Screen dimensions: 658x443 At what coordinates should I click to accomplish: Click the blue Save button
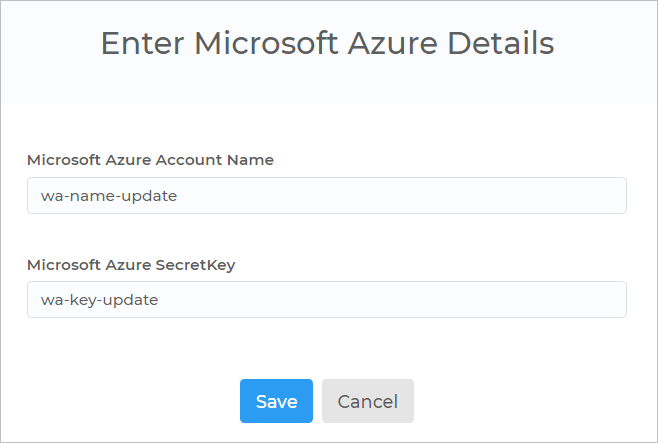pos(276,401)
